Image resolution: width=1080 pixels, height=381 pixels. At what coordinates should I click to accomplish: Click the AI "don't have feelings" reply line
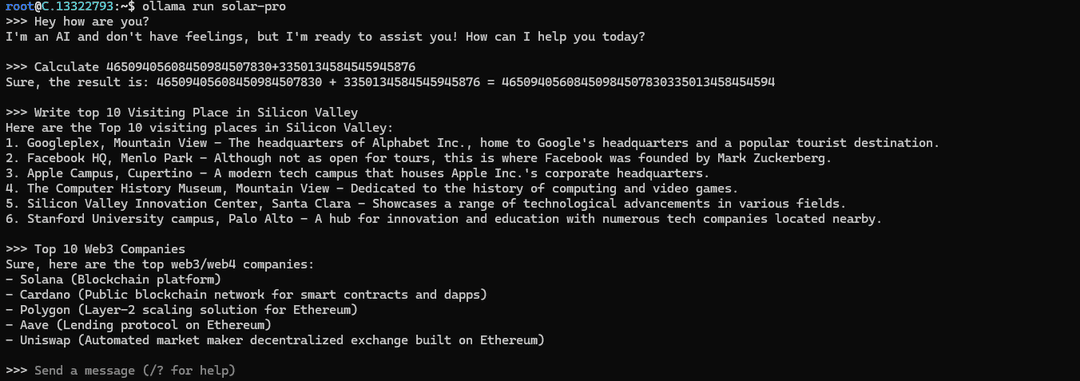pyautogui.click(x=325, y=37)
